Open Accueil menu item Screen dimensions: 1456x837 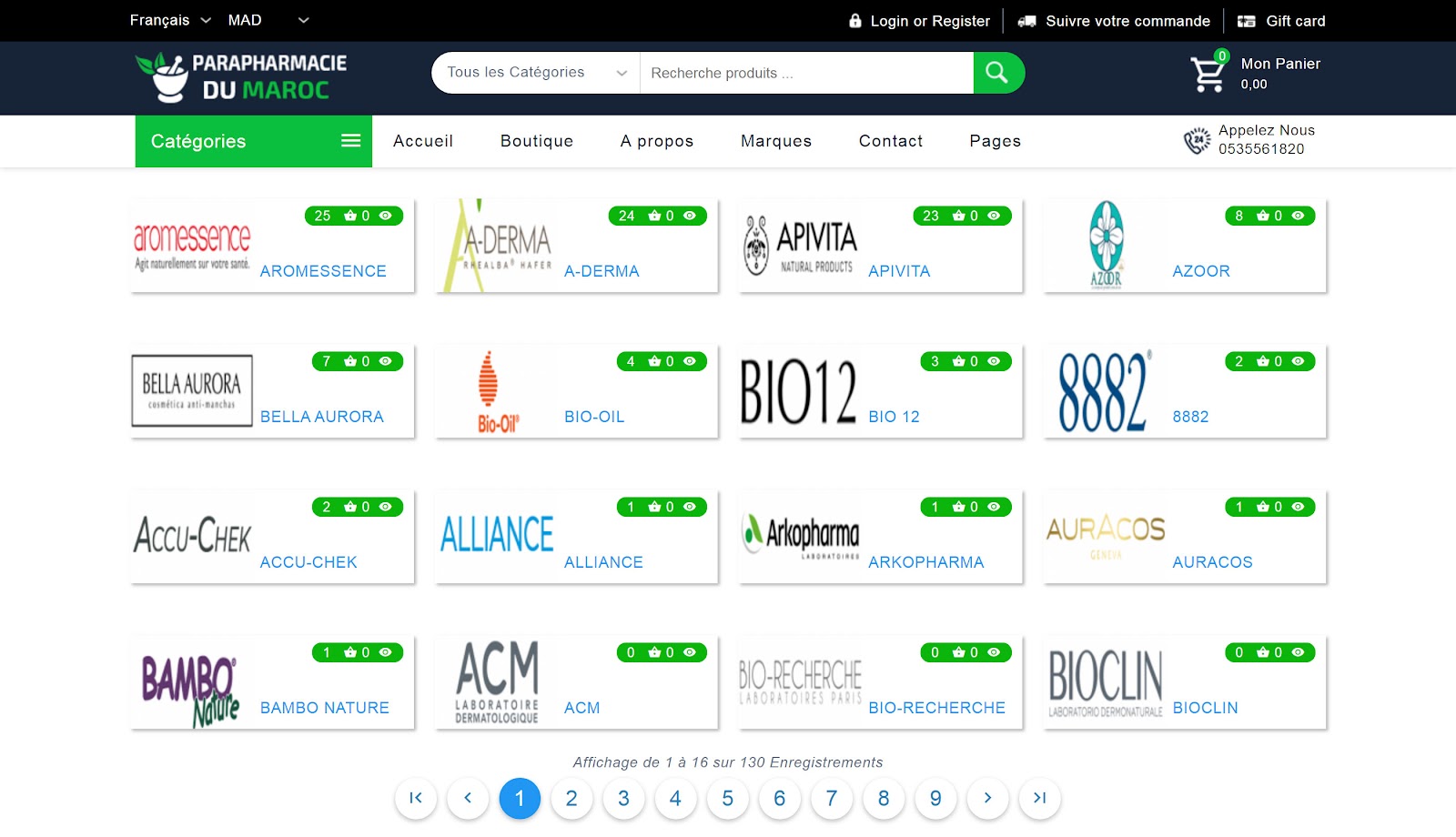(423, 141)
